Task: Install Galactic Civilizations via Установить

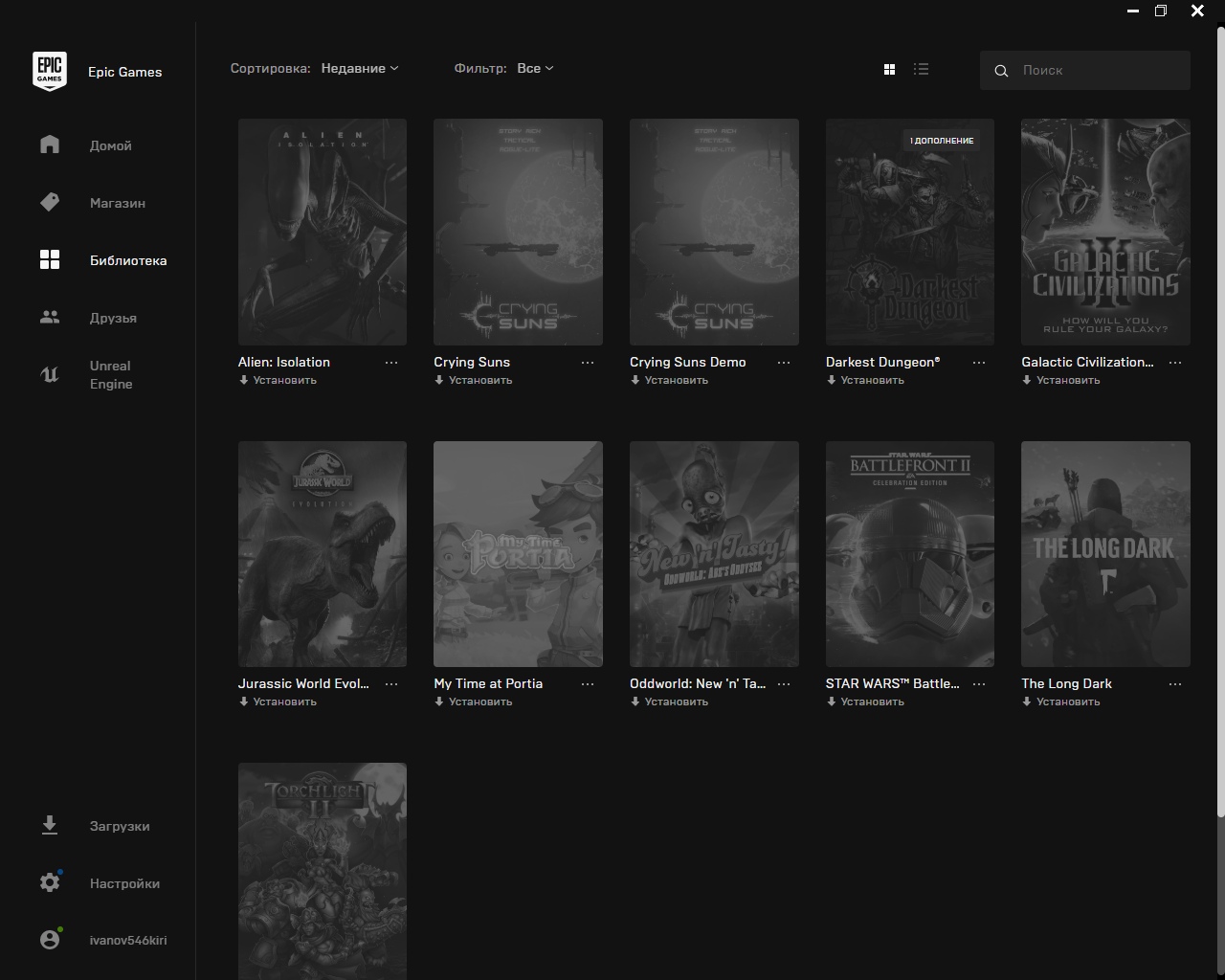Action: coord(1061,380)
